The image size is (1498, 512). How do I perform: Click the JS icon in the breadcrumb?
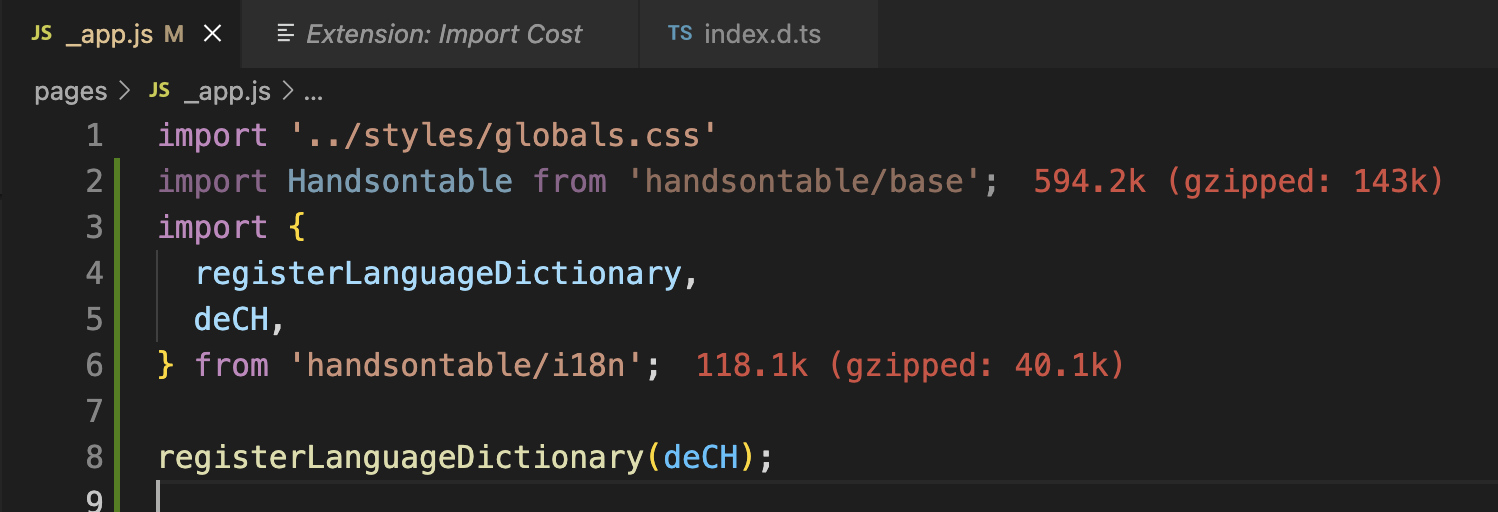pos(159,92)
